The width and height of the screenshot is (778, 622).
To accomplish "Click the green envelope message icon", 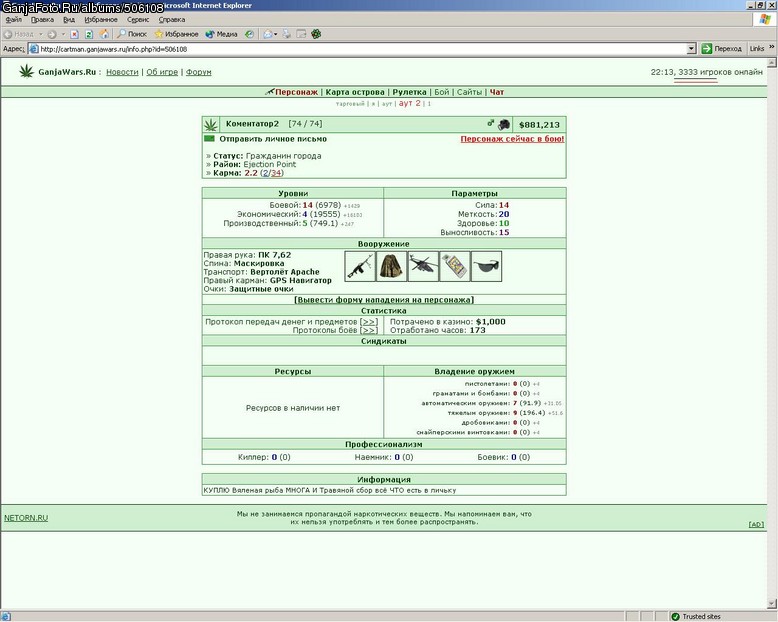I will click(x=209, y=139).
